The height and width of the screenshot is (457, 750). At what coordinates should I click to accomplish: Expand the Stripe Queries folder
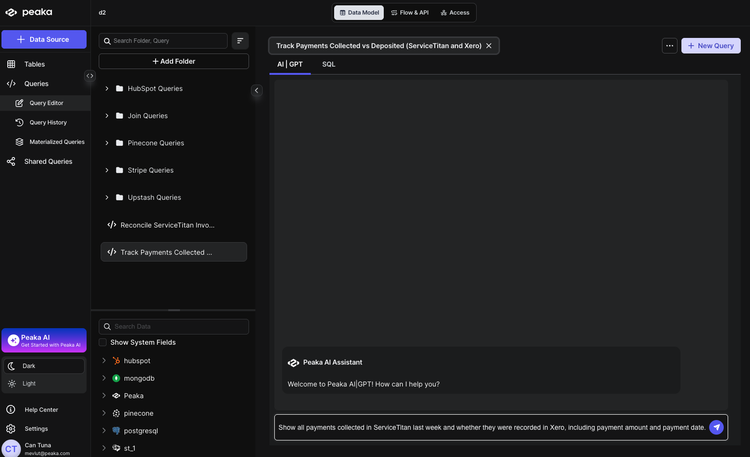(x=107, y=170)
